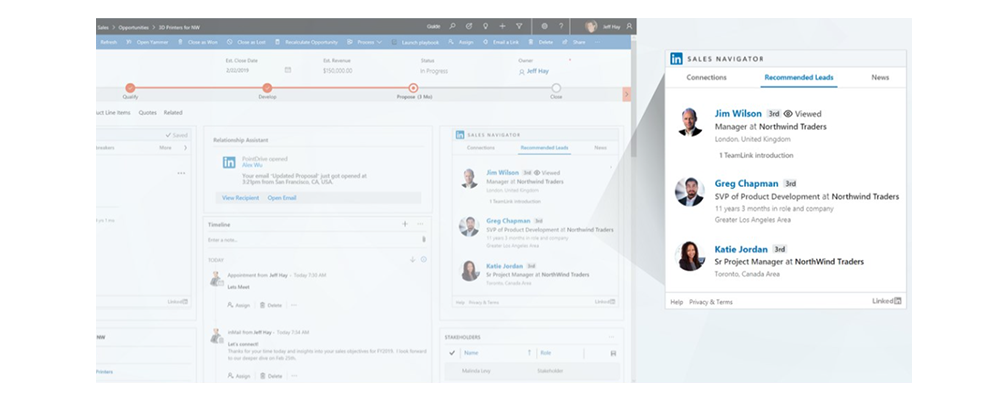This screenshot has width=1000, height=400.
Task: Switch to the Related tab
Action: click(x=173, y=112)
